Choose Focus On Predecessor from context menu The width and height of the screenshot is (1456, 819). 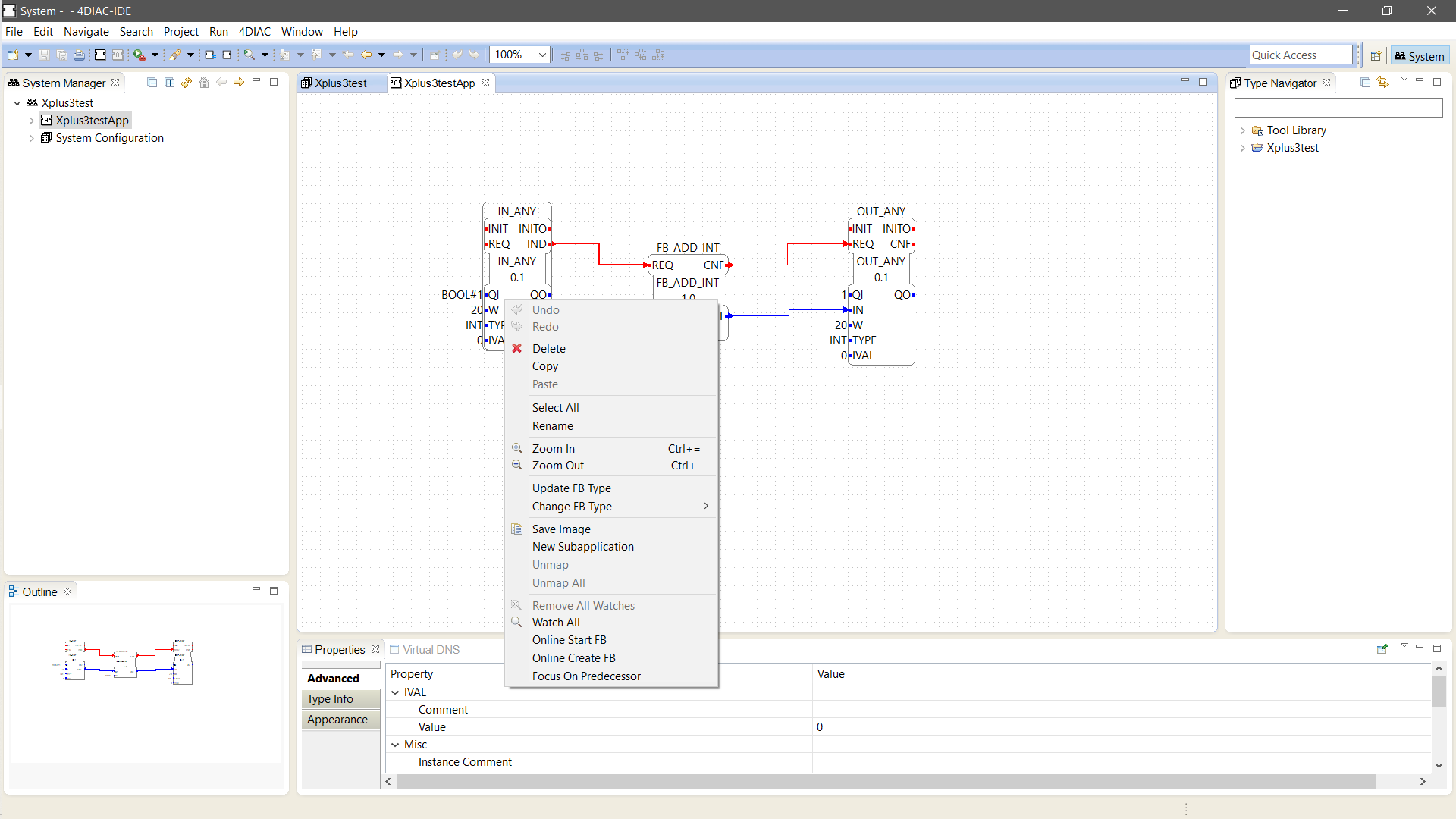click(x=612, y=676)
